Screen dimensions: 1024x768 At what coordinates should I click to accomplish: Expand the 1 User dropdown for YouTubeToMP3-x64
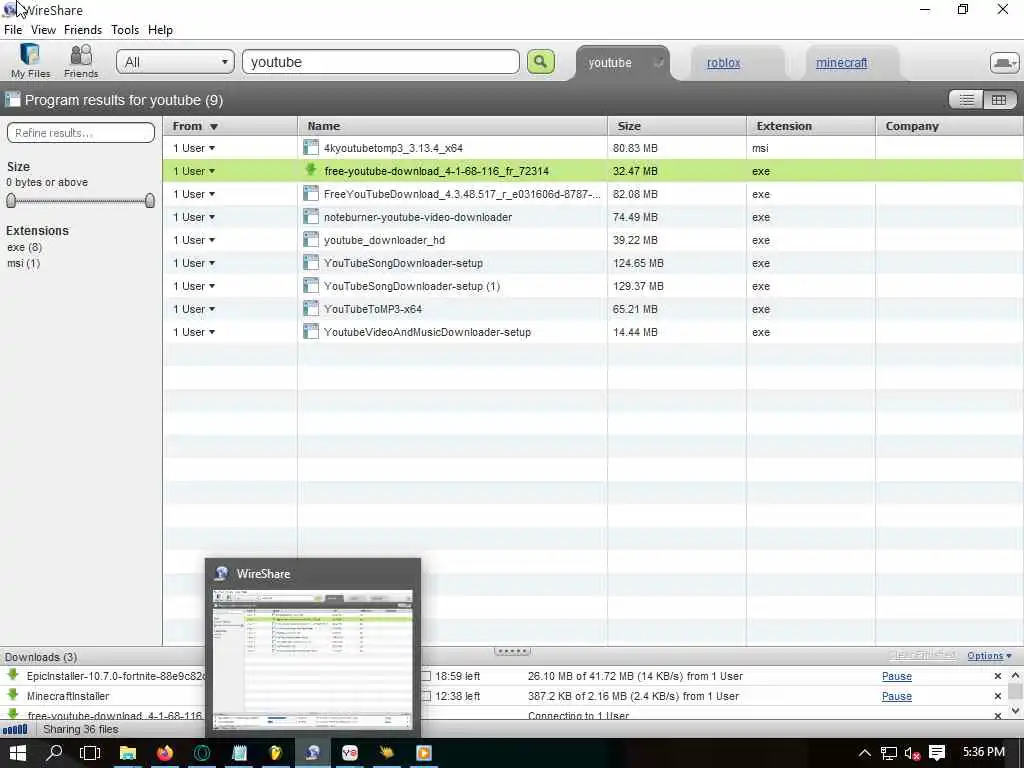click(194, 309)
